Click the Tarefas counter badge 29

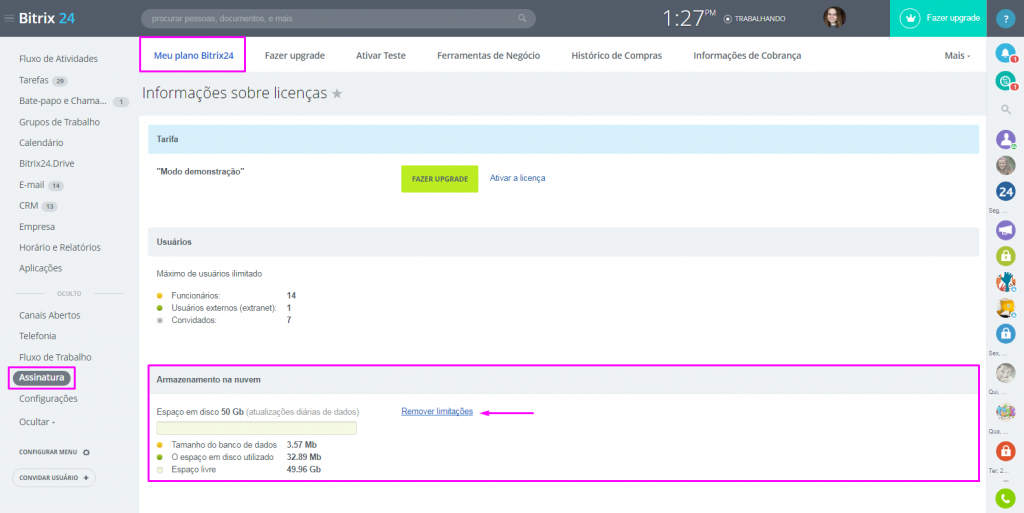coord(60,82)
